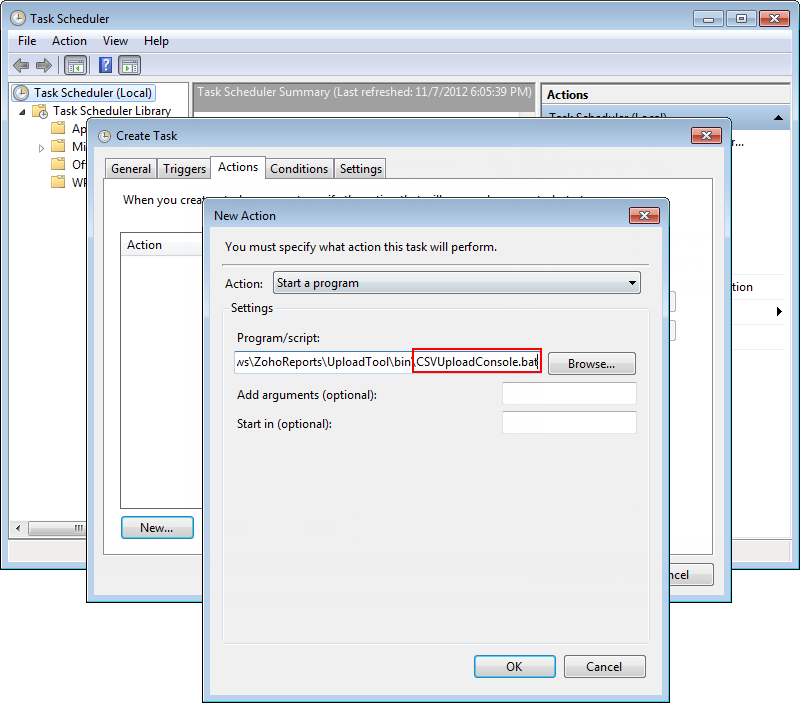Image resolution: width=800 pixels, height=724 pixels.
Task: Expand the Mi folder tree node
Action: [41, 148]
